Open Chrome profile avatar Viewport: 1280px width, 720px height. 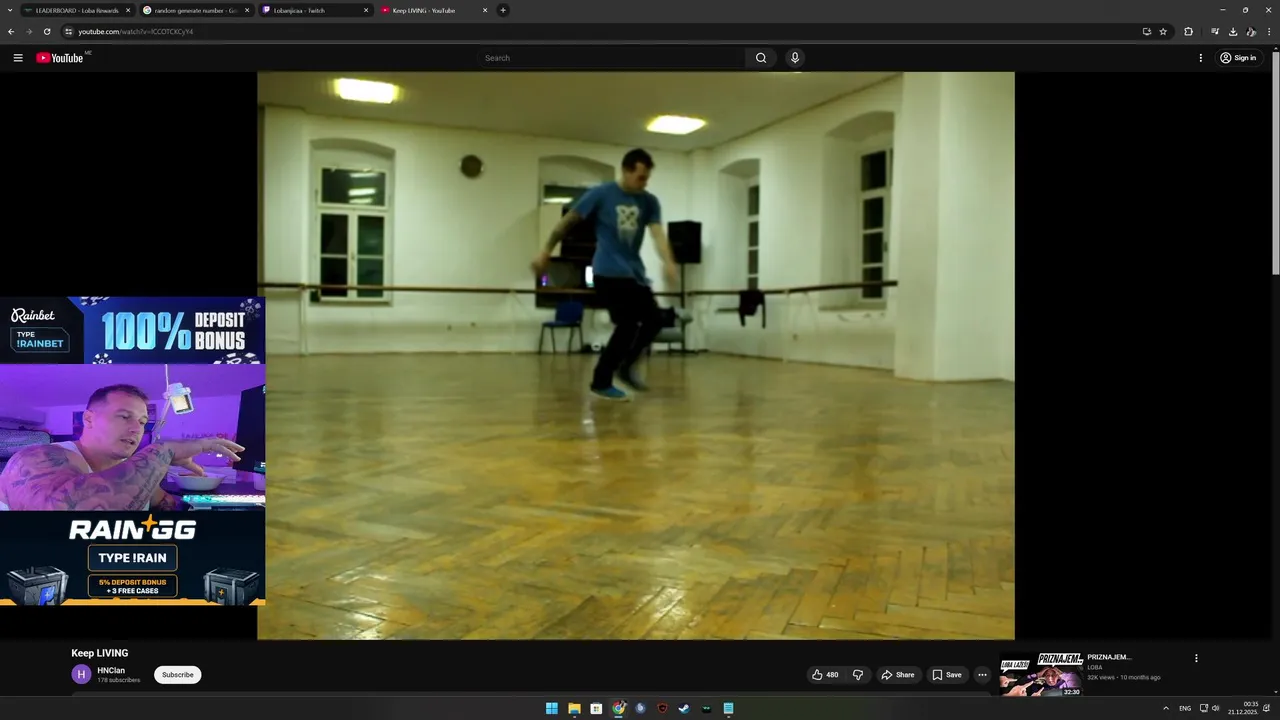pos(1251,31)
